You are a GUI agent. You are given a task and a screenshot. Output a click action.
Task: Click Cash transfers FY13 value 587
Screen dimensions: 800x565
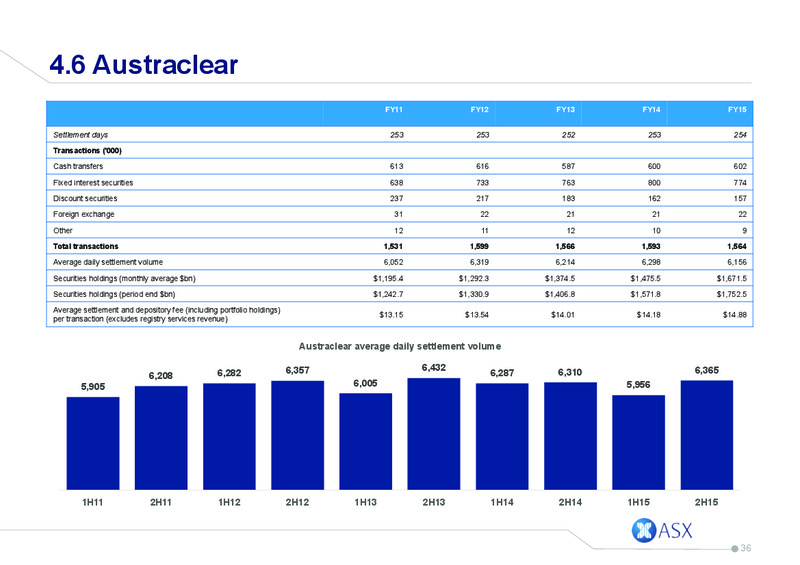[x=568, y=166]
